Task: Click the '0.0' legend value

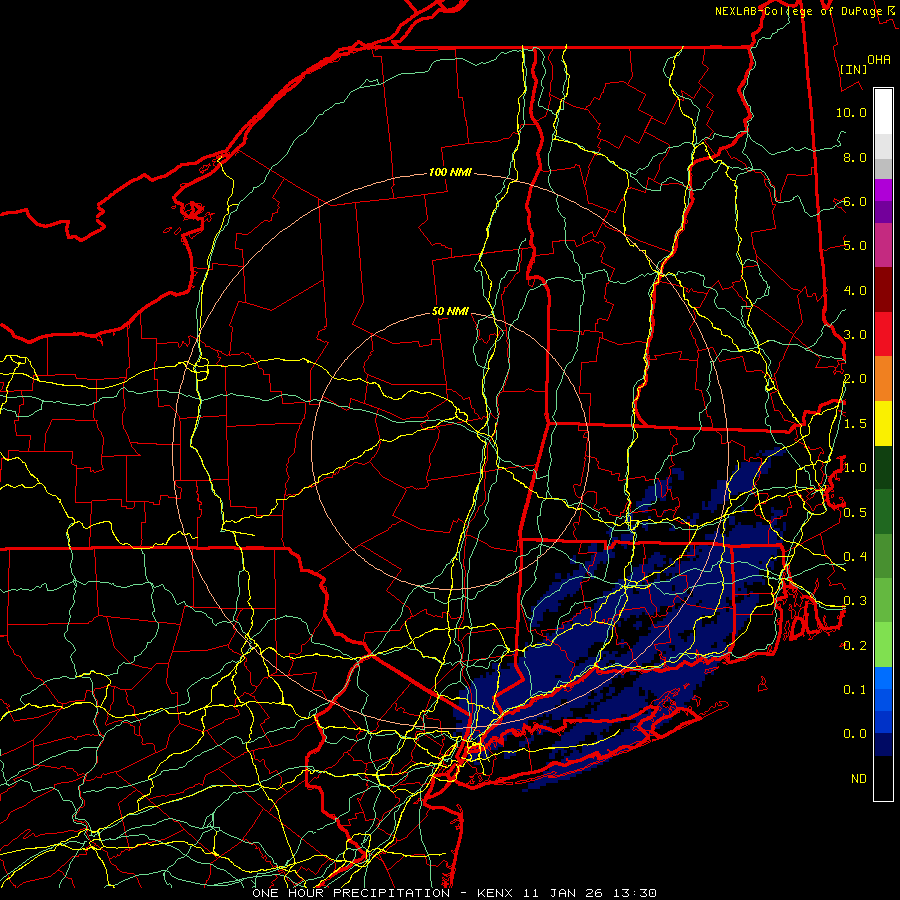Action: click(855, 734)
